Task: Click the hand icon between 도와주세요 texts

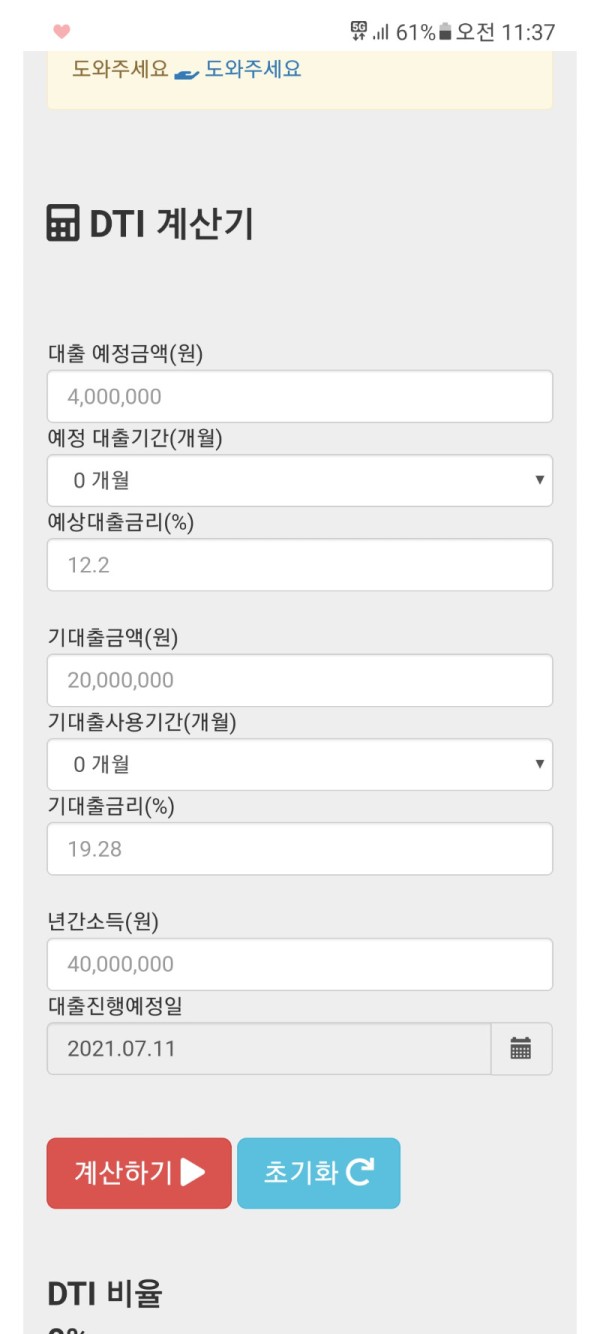Action: pos(187,72)
